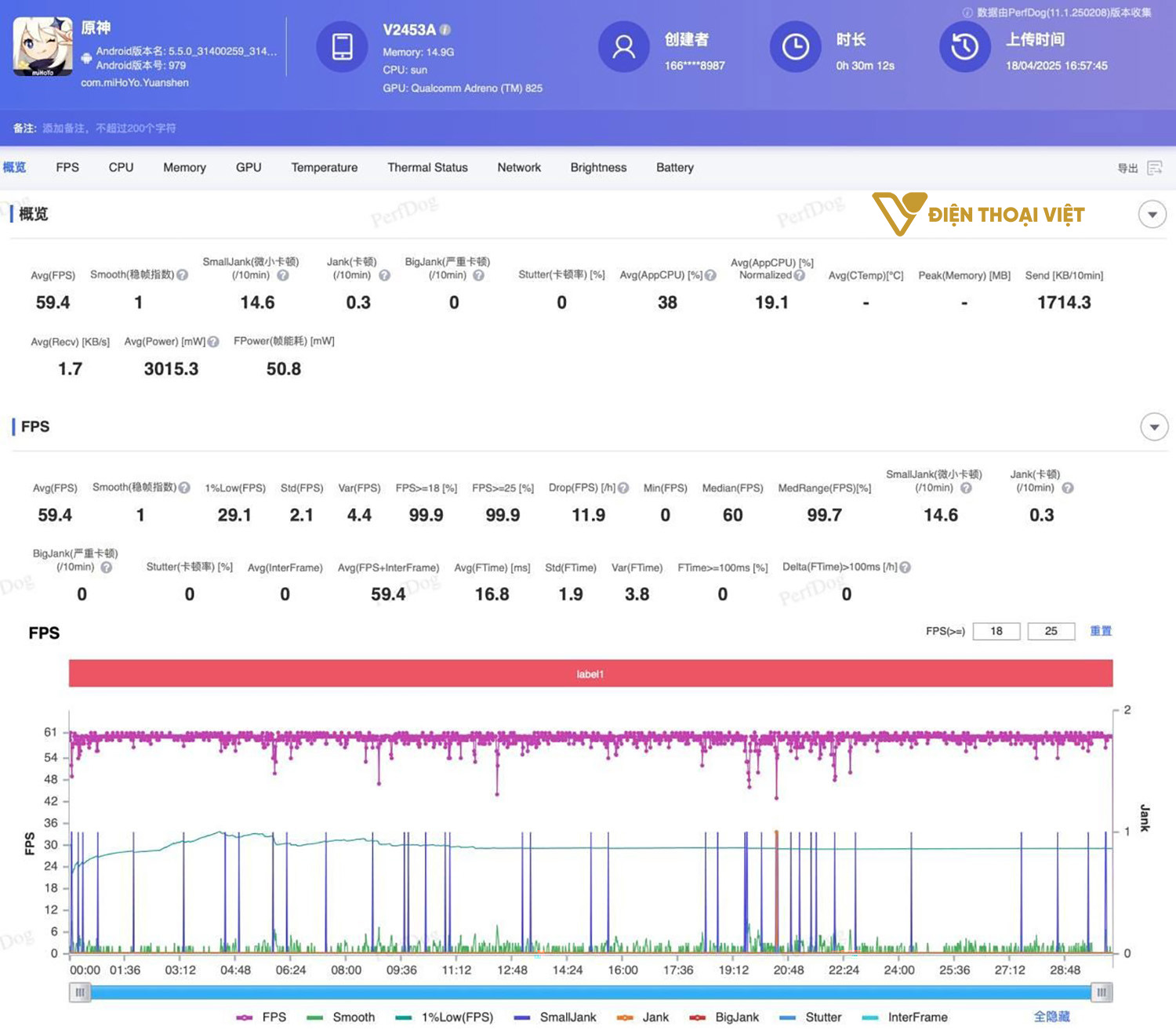The width and height of the screenshot is (1176, 1030).
Task: Click the blue timeline range slider below the chart
Action: coord(588,992)
